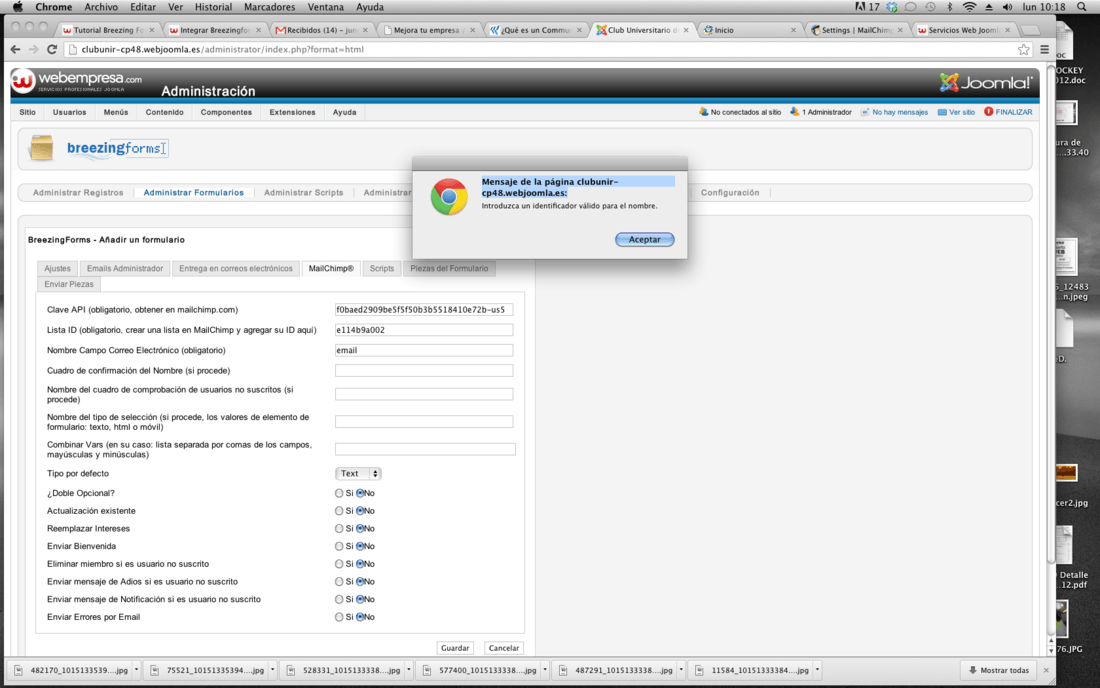Click the Time Machine icon in menu bar
The width and height of the screenshot is (1100, 688).
[x=930, y=7]
